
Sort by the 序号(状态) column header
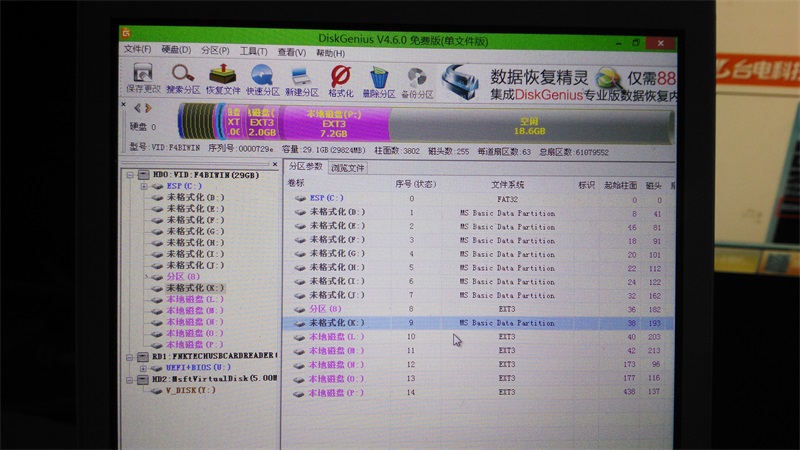(415, 184)
